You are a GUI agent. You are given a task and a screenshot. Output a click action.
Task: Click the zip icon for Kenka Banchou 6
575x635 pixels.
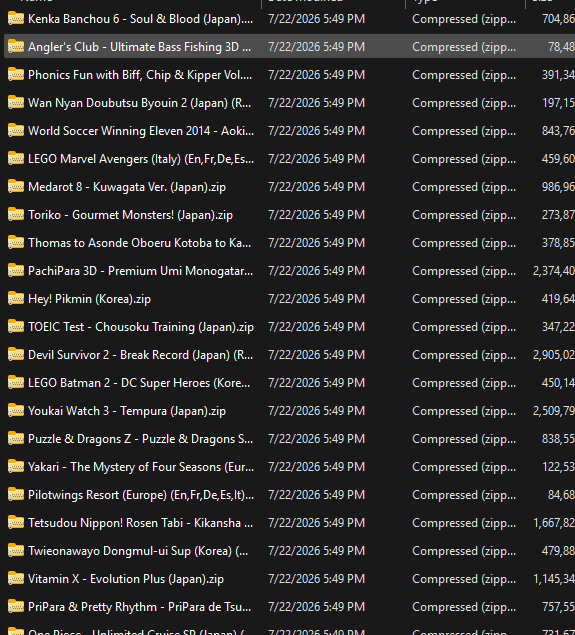[16, 19]
